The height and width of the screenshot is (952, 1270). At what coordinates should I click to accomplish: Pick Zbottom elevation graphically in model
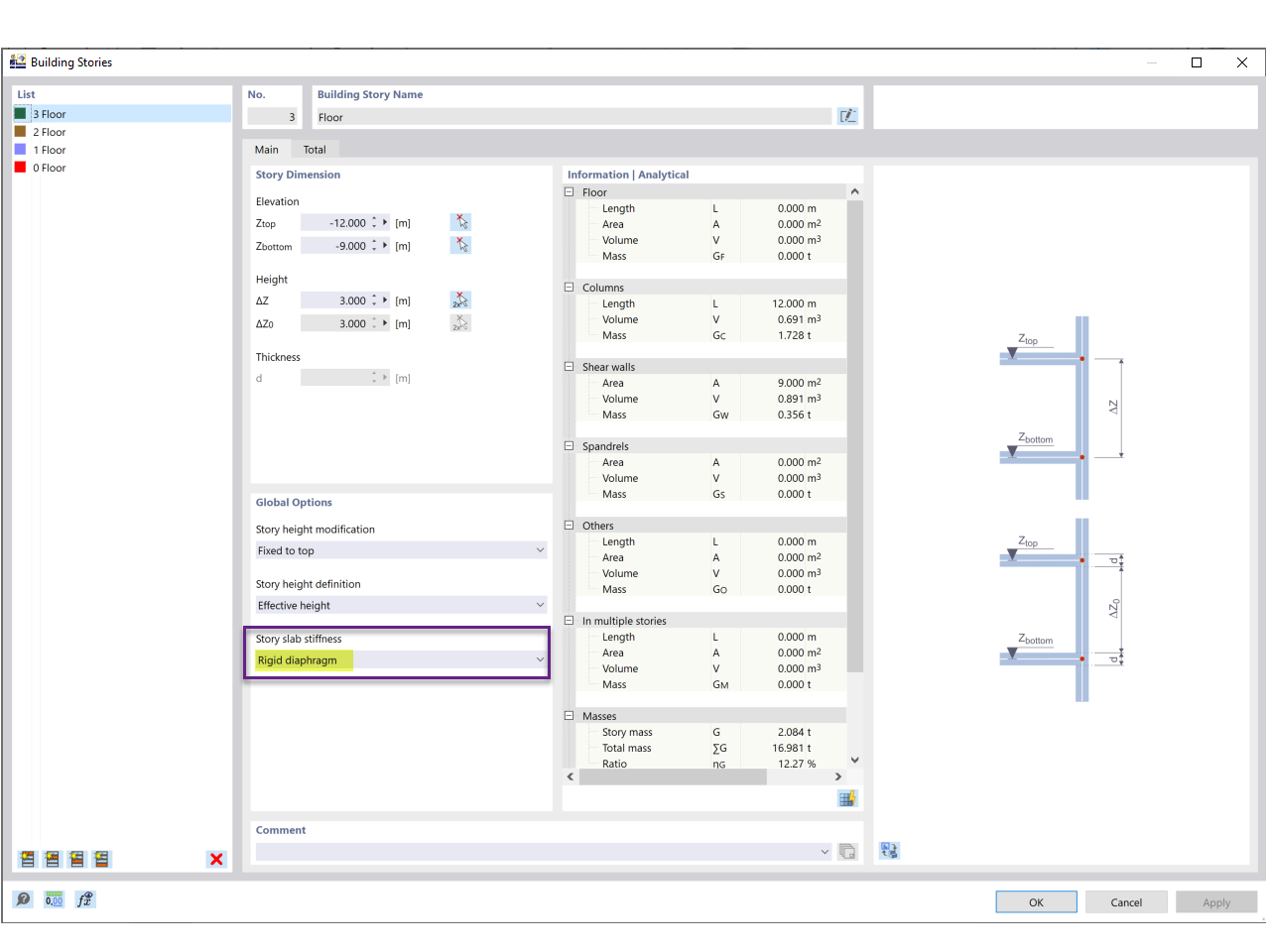tap(460, 245)
